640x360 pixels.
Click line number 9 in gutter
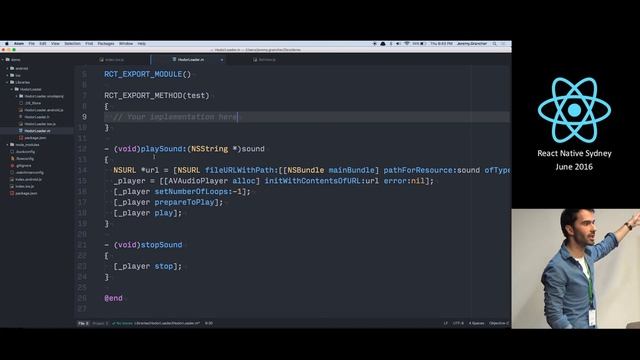(84, 117)
